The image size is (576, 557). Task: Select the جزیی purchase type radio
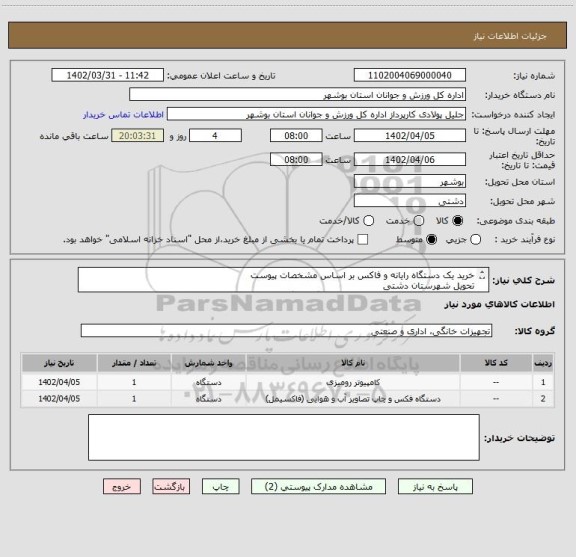pyautogui.click(x=475, y=240)
